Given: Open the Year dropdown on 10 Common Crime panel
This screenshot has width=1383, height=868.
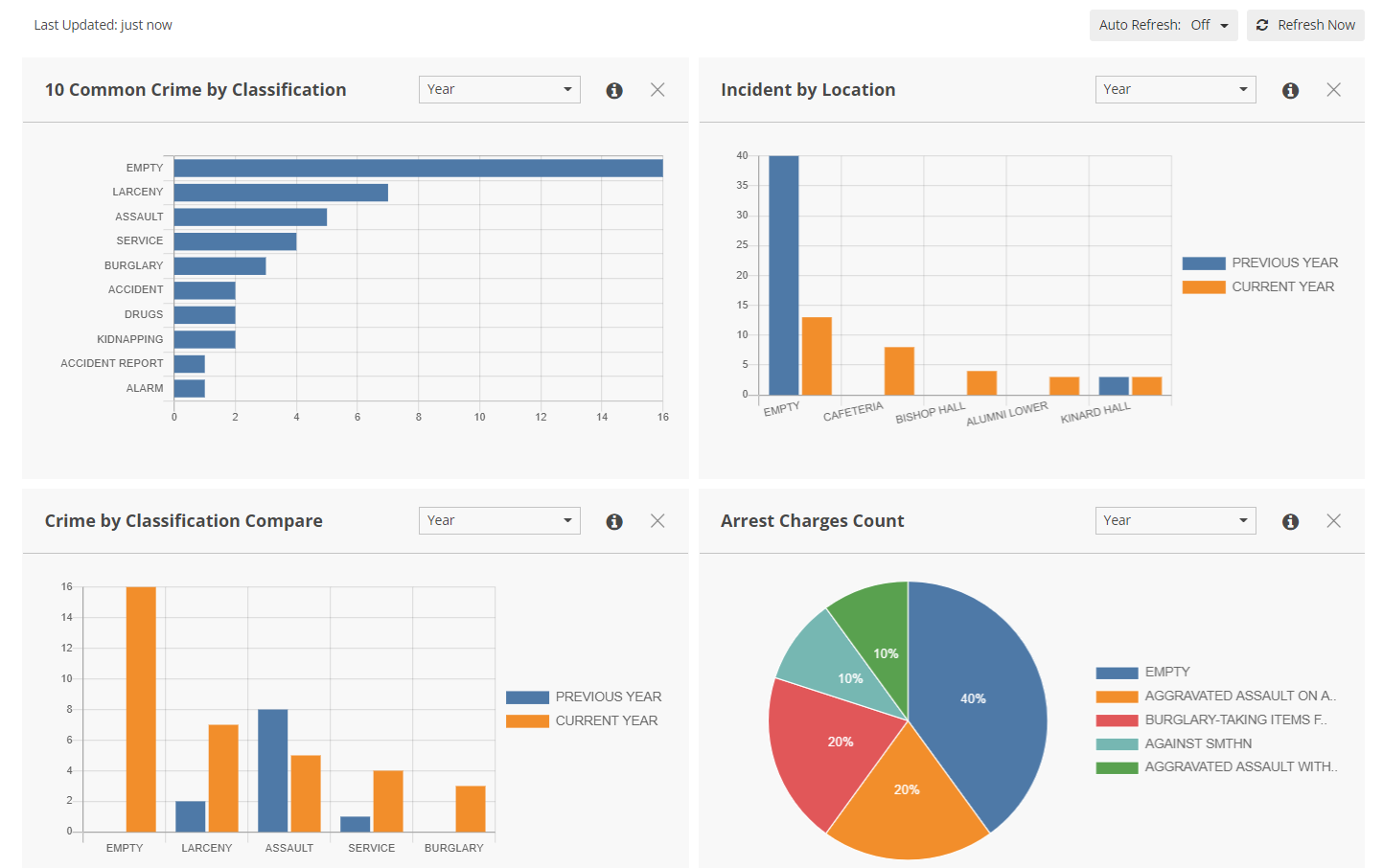Looking at the screenshot, I should click(499, 89).
